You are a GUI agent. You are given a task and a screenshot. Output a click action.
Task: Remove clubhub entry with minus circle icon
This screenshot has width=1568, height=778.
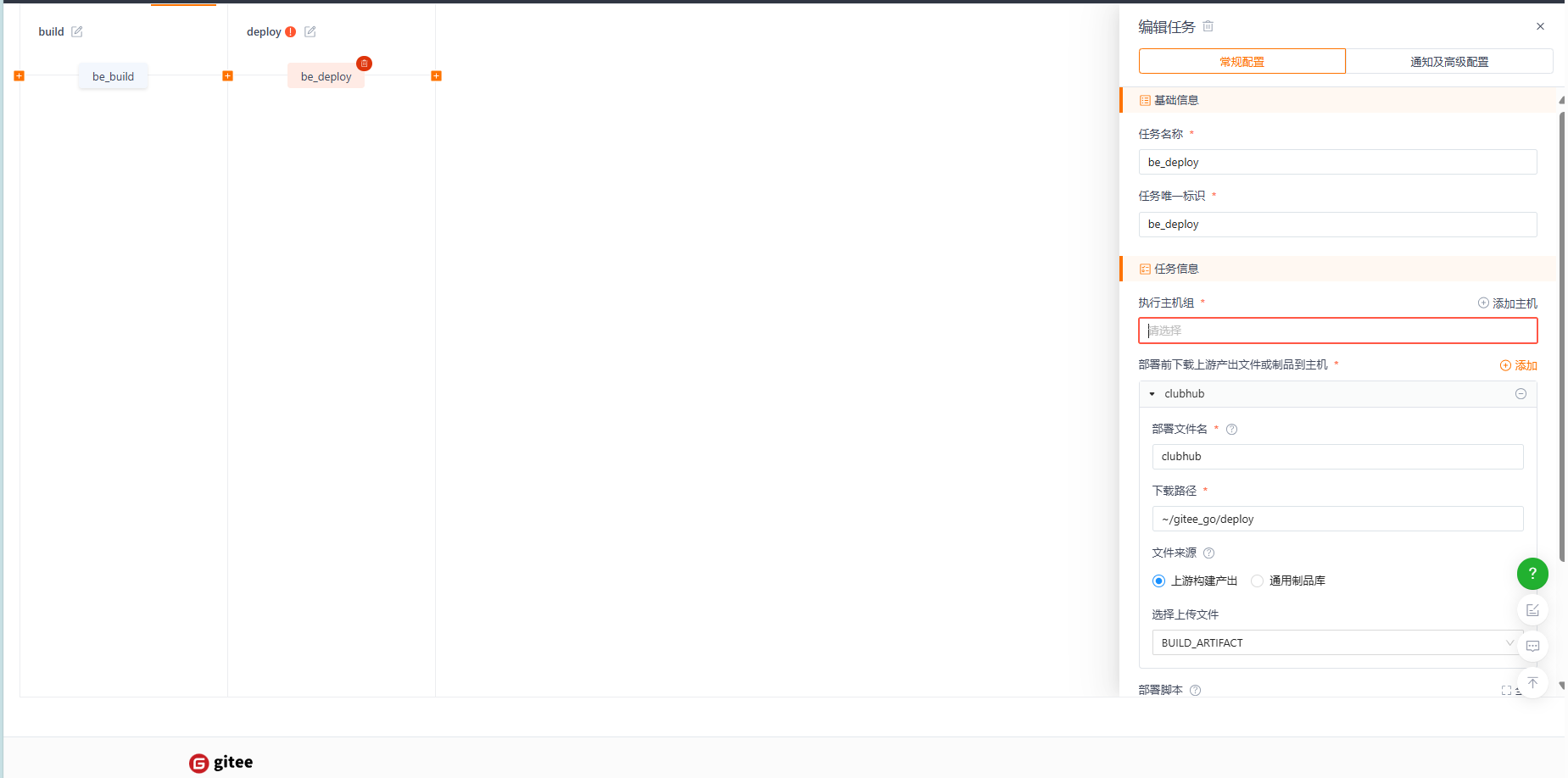[1521, 394]
